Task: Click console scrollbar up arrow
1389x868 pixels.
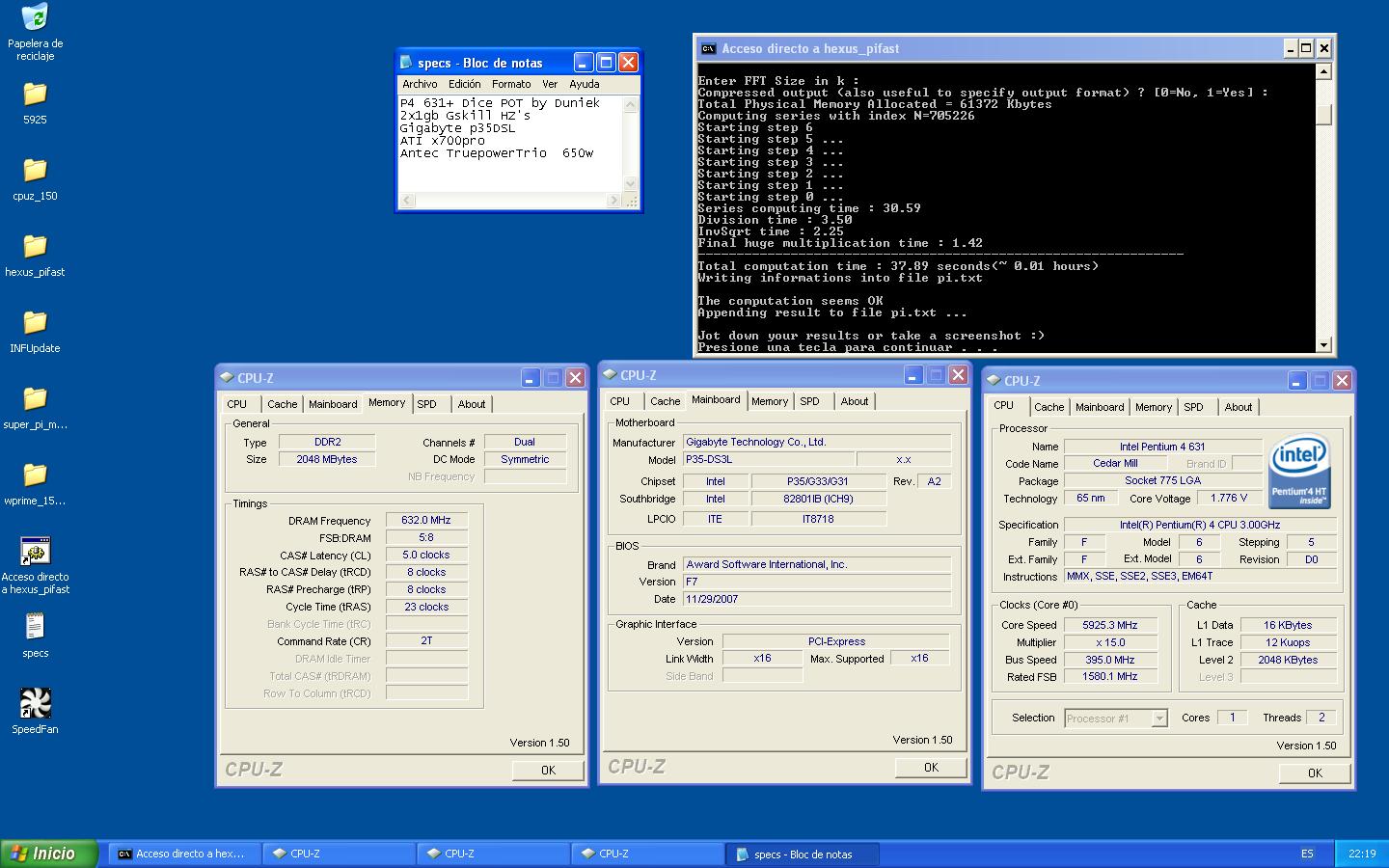Action: [1323, 71]
